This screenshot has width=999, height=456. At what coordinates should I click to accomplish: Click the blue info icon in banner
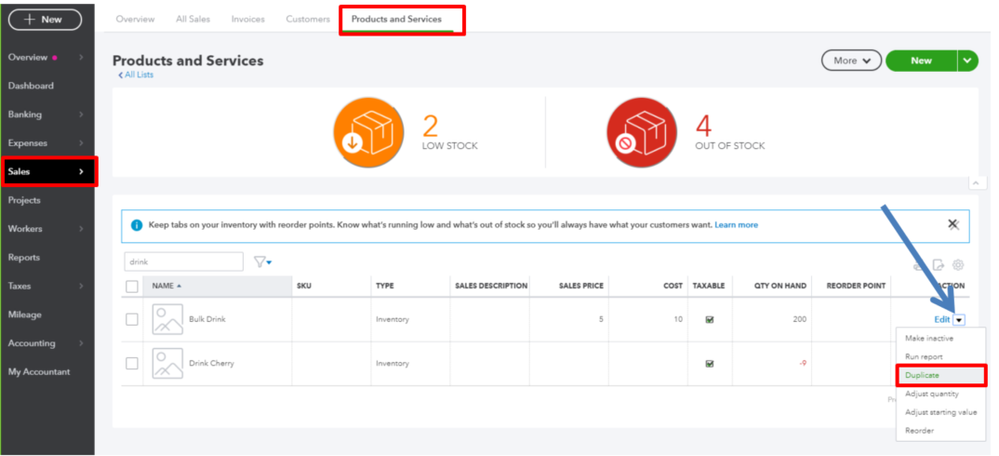click(x=137, y=225)
